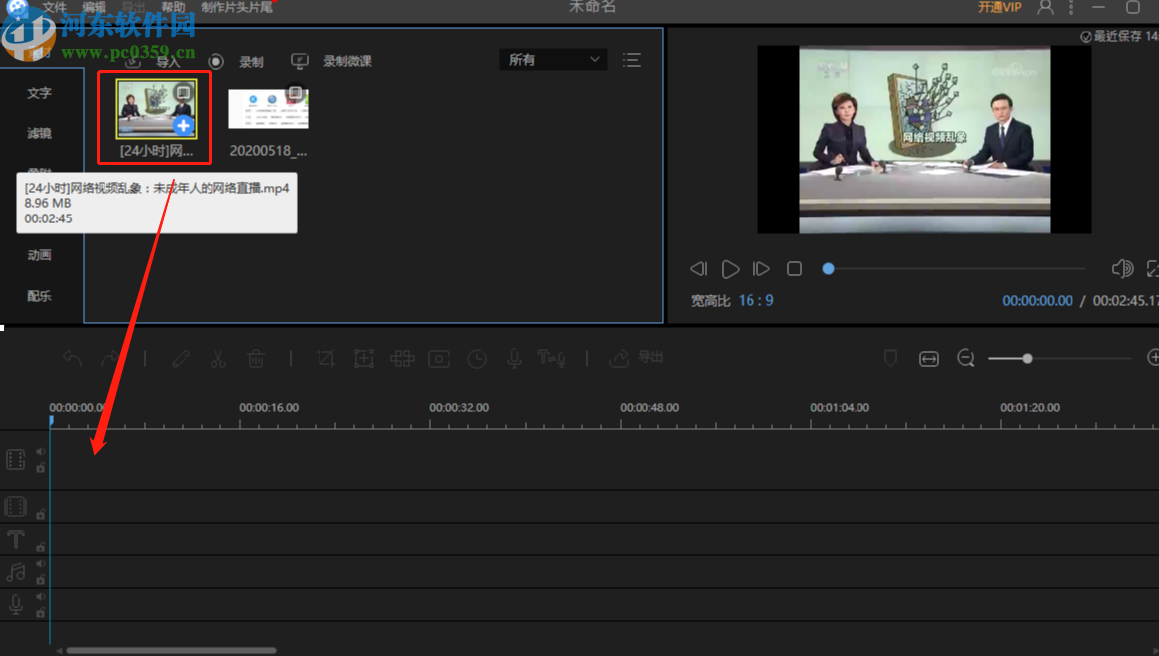Open the 帮助 menu
This screenshot has height=656, width=1159.
[x=173, y=7]
